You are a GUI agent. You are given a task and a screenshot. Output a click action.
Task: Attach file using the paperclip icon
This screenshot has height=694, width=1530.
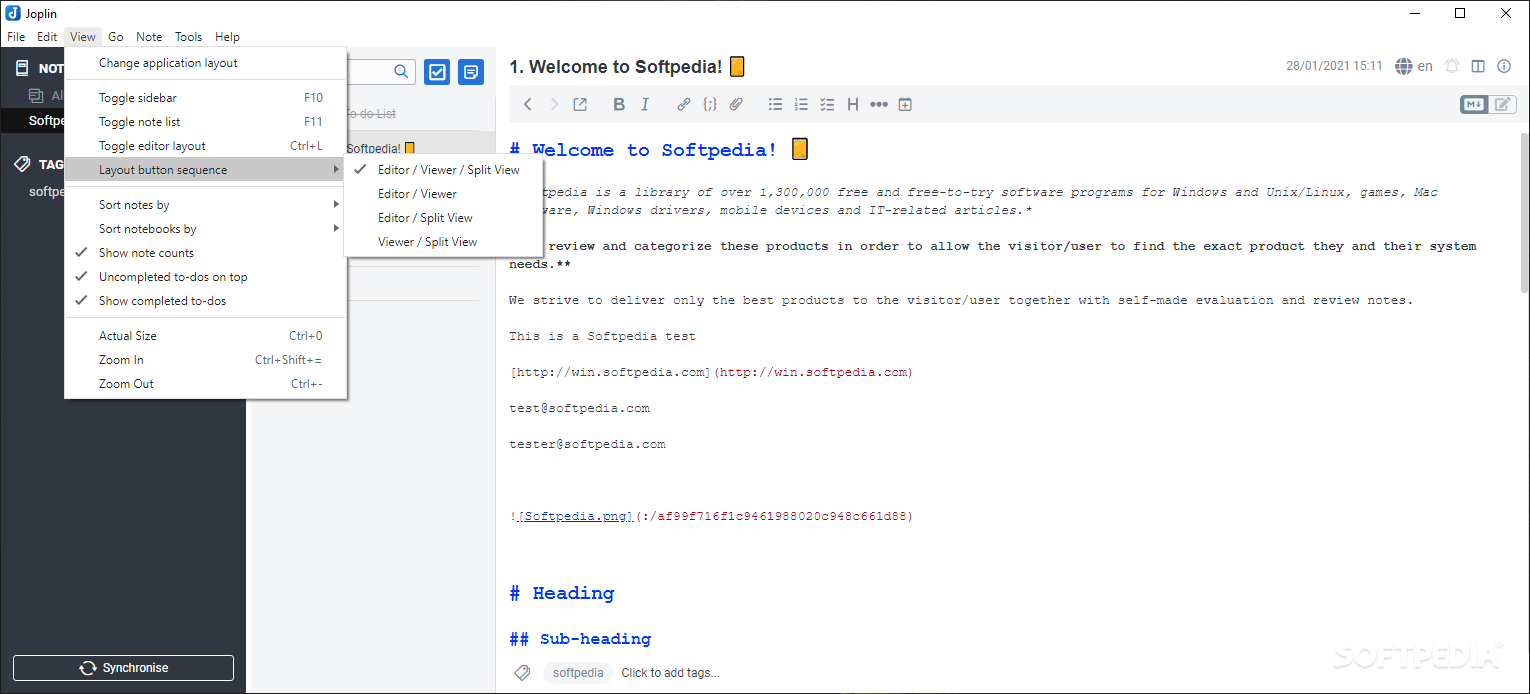click(x=736, y=104)
